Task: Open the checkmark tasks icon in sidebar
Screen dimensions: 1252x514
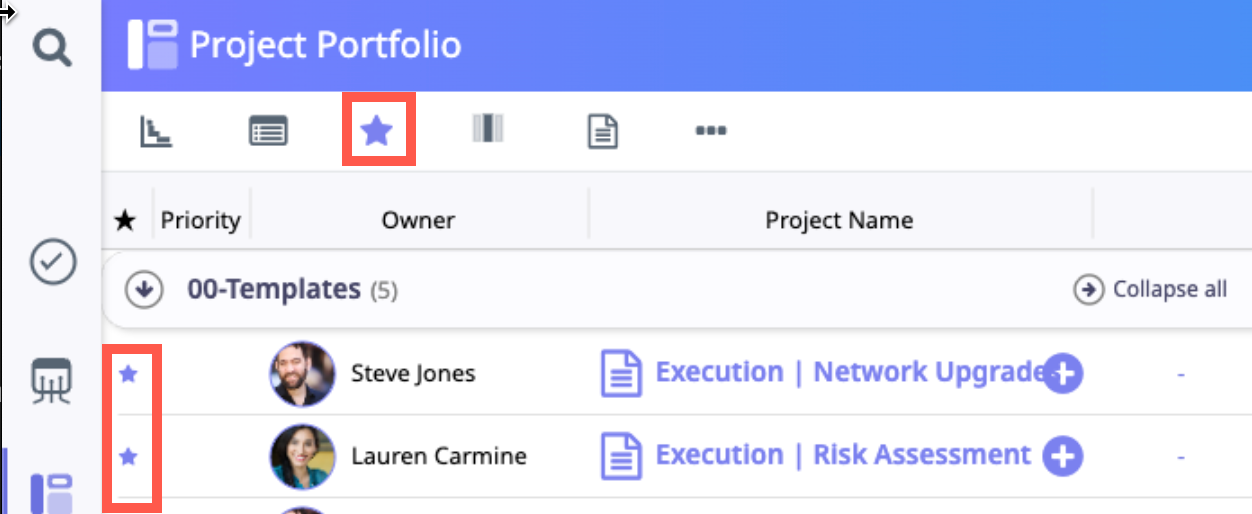Action: (52, 263)
